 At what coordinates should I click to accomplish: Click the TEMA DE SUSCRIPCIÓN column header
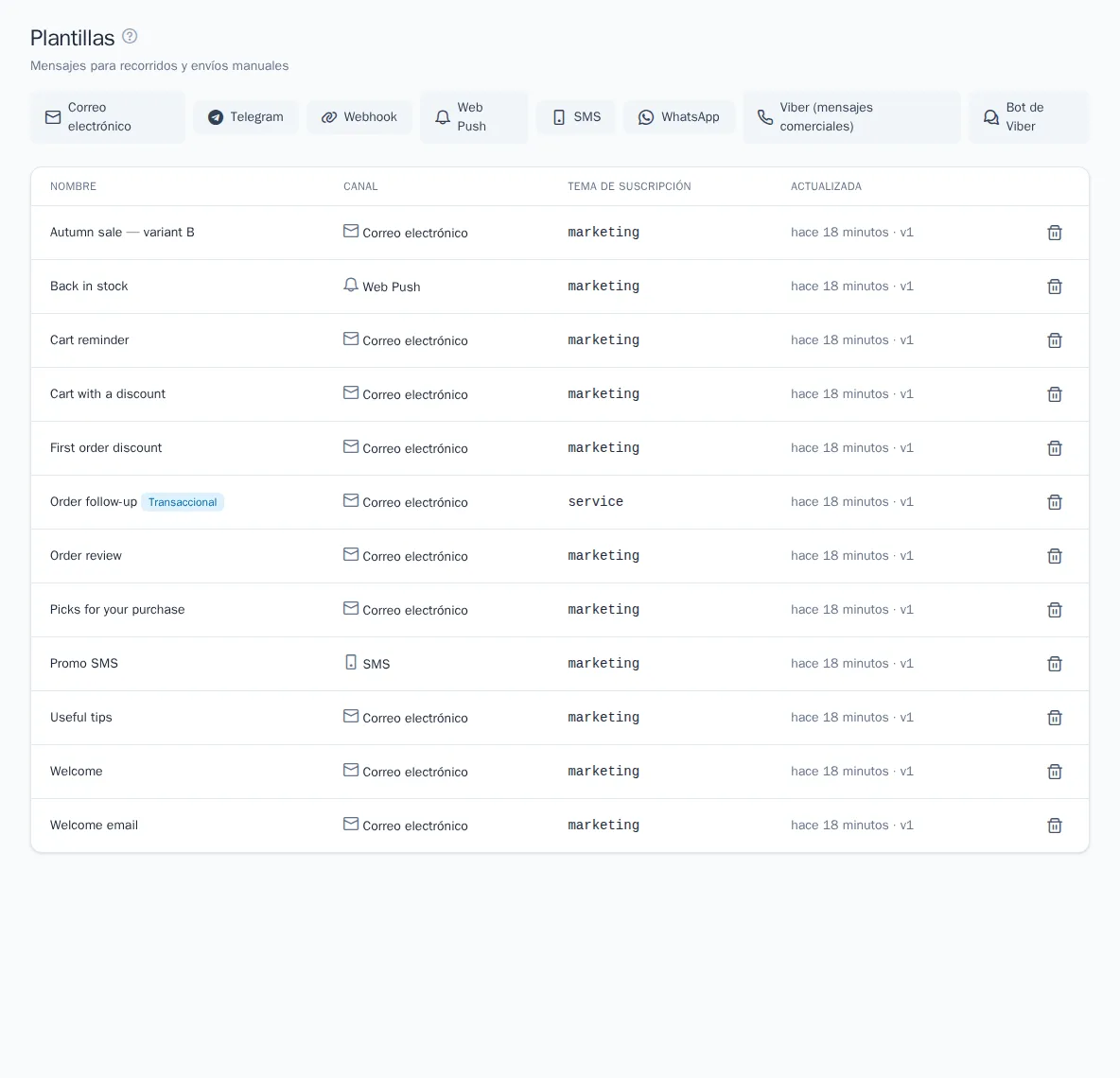click(629, 186)
